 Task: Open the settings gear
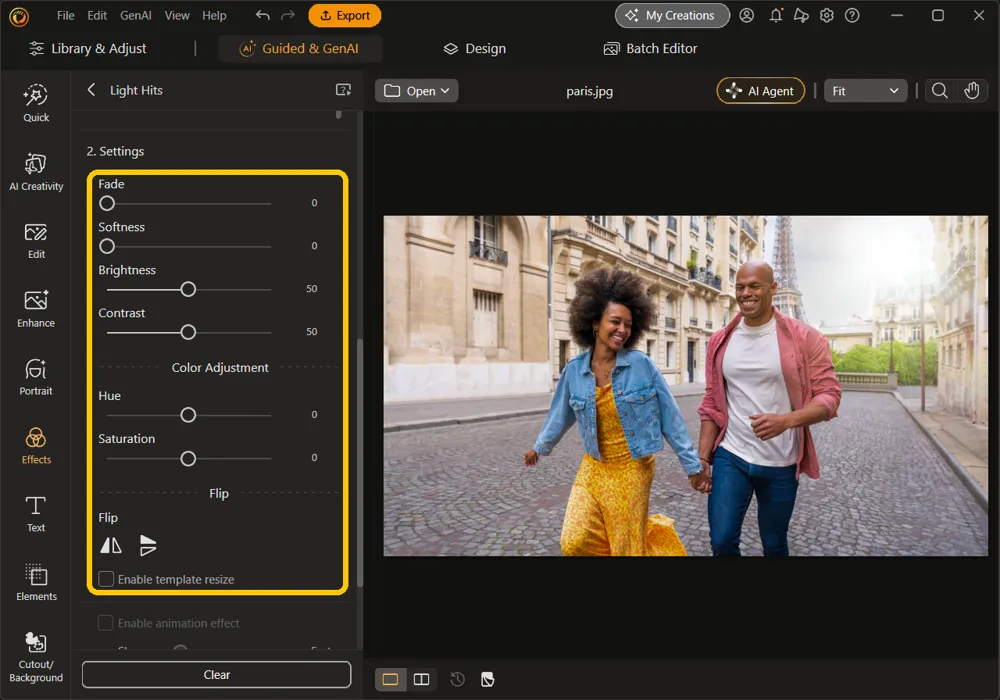coord(827,15)
